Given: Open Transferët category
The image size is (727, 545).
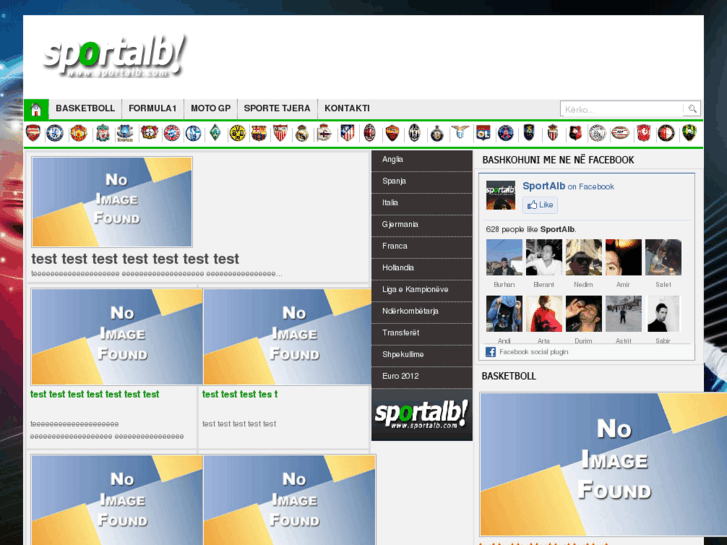Looking at the screenshot, I should click(422, 333).
